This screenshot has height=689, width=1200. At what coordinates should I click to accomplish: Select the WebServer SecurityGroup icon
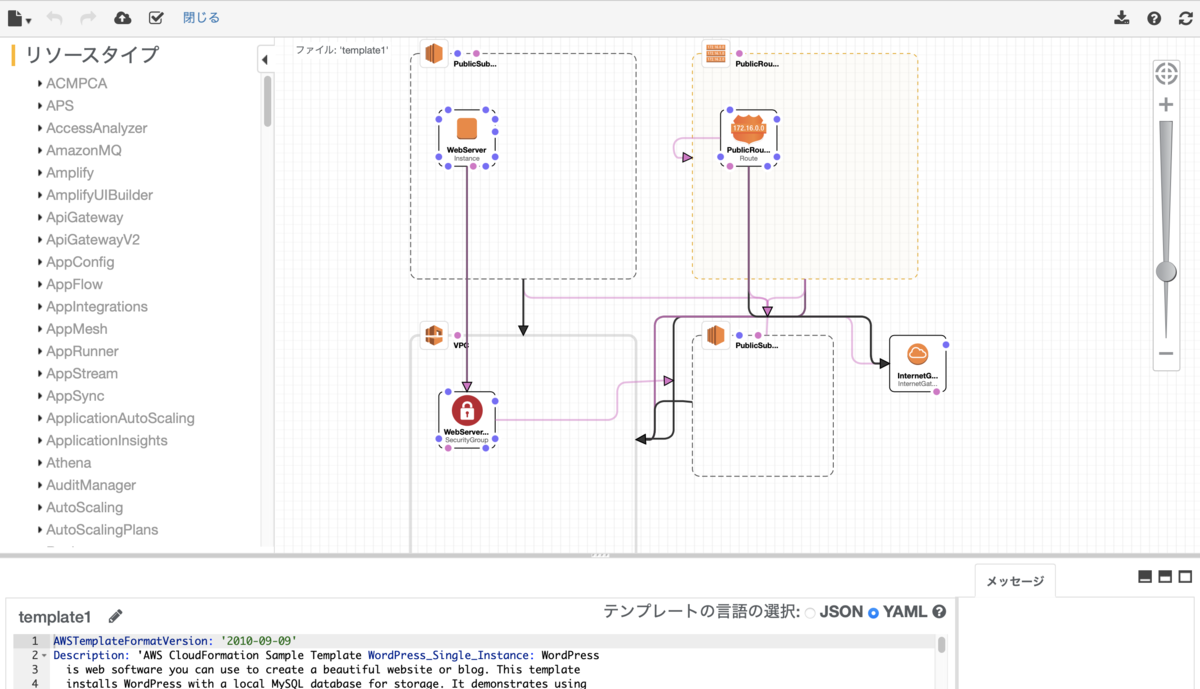click(x=466, y=412)
